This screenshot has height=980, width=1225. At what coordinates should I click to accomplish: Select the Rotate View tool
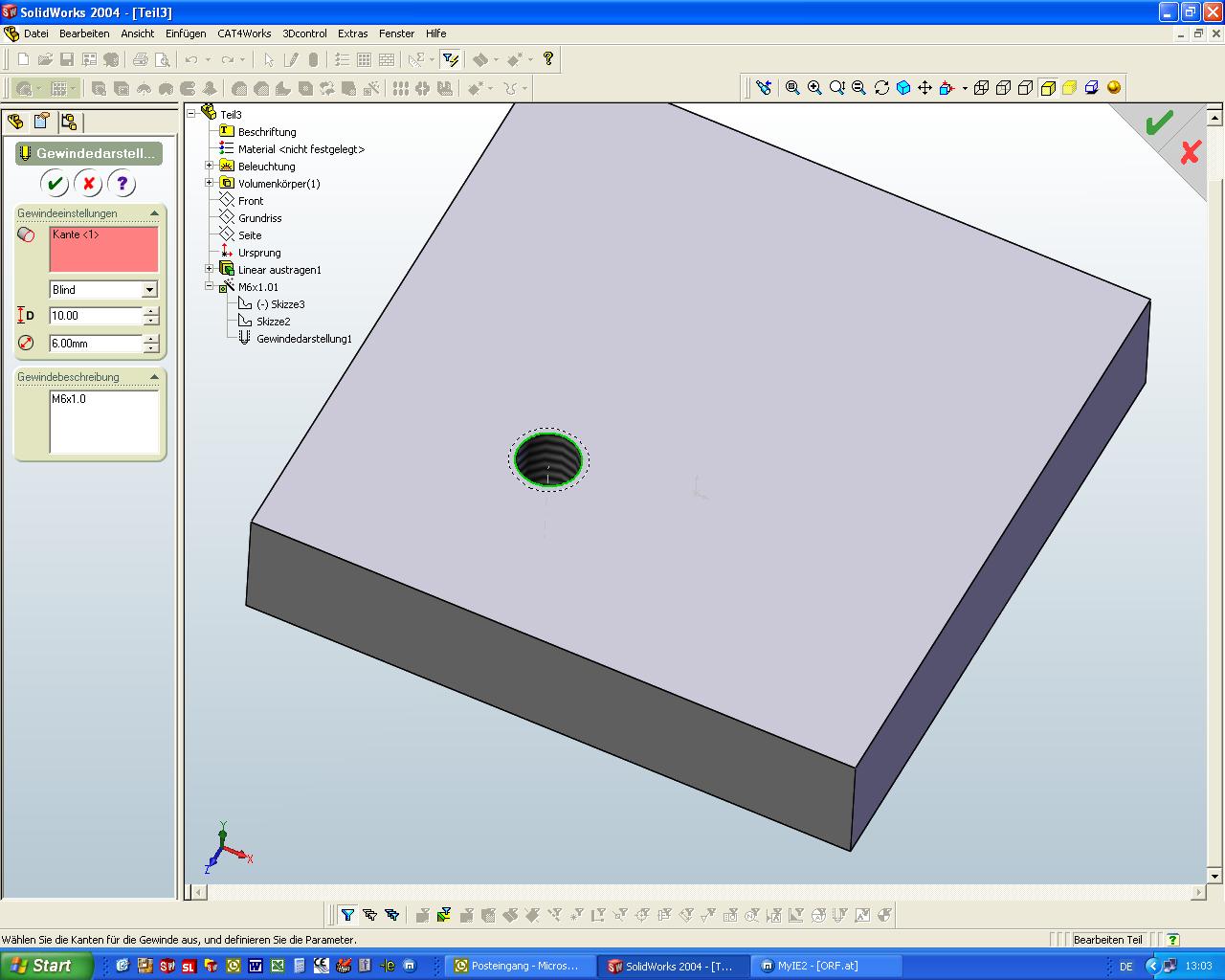coord(881,88)
